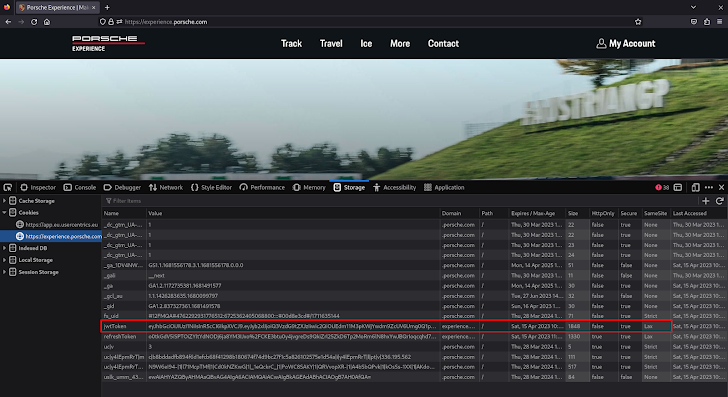Screen dimensions: 728x397
Task: Open the Contact page link
Action: (443, 44)
